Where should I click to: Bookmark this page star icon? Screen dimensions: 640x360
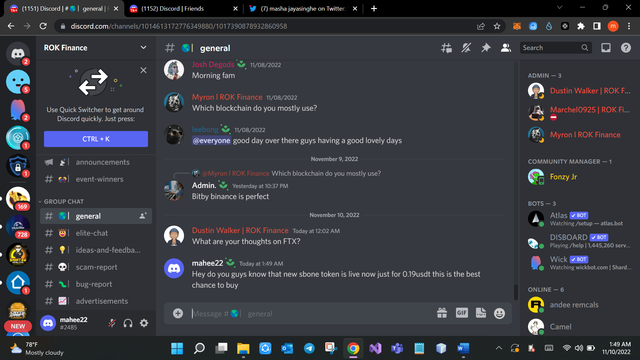(x=497, y=26)
